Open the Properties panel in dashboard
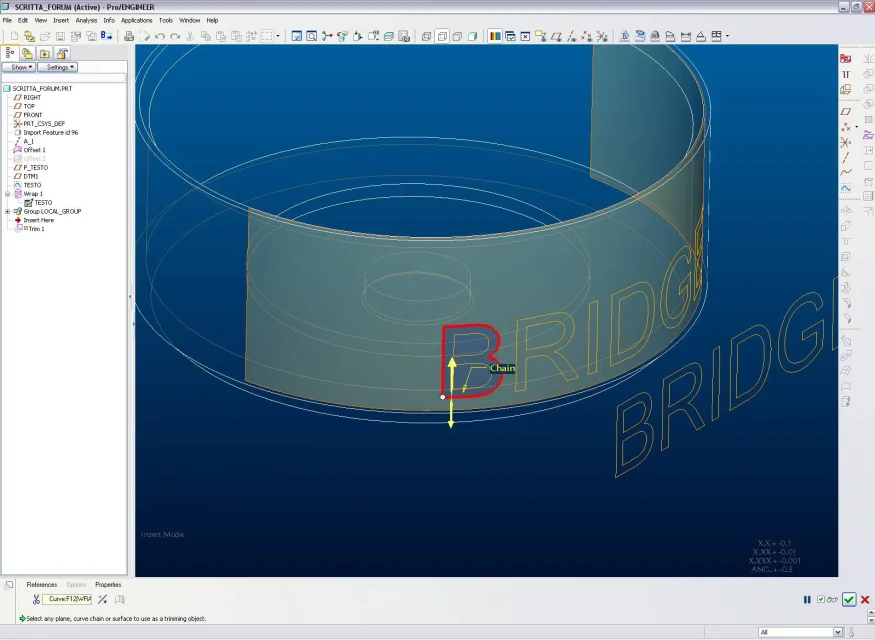Image resolution: width=875 pixels, height=640 pixels. click(x=108, y=585)
